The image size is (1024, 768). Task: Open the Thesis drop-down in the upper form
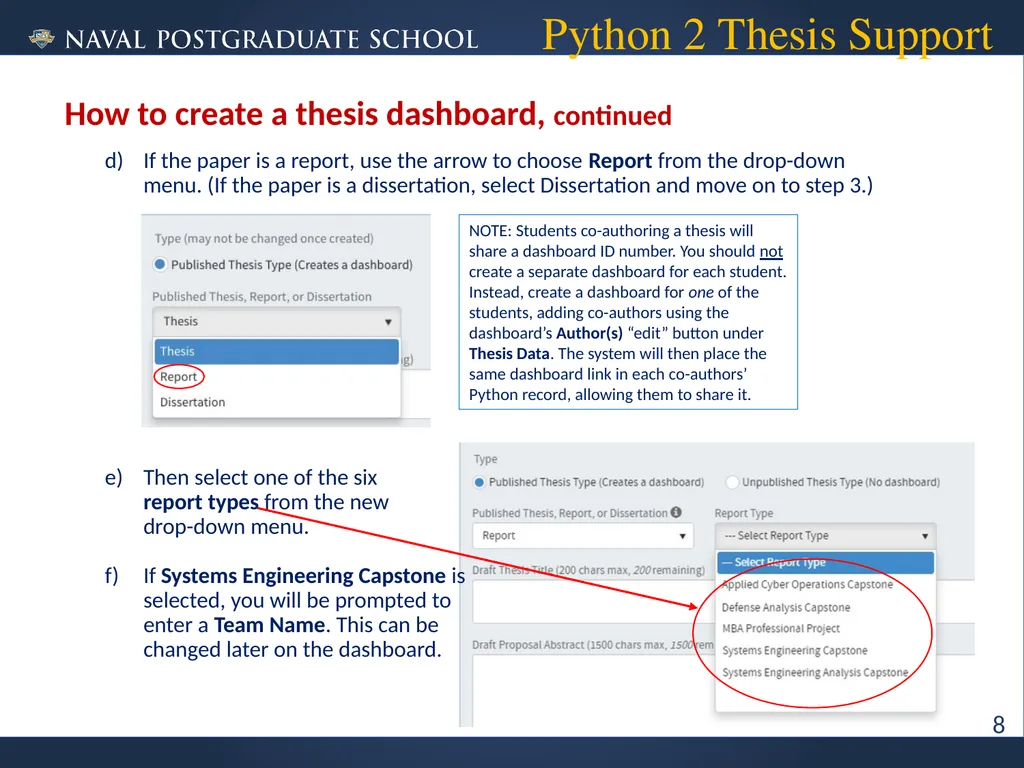tap(277, 321)
